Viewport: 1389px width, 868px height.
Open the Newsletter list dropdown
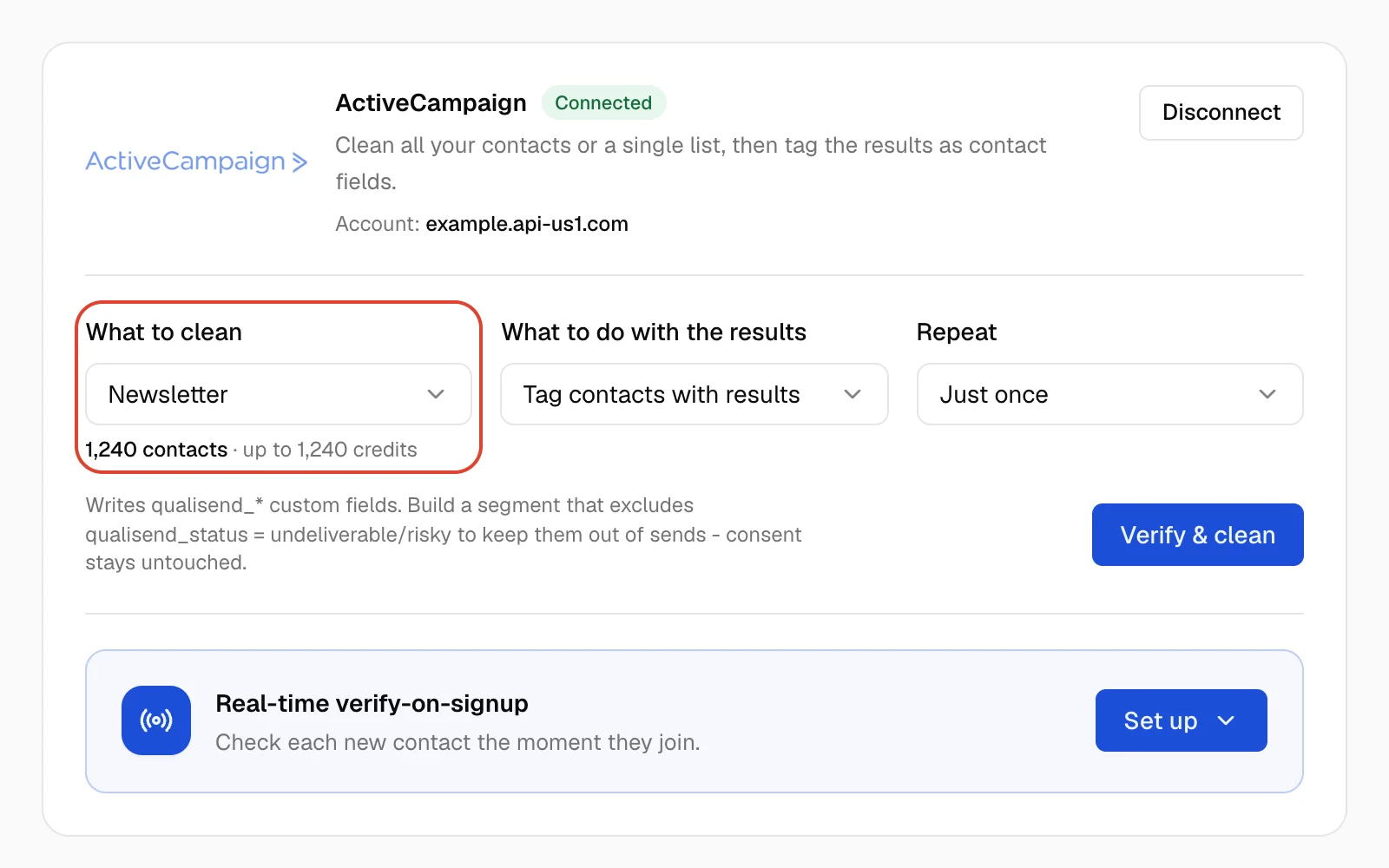278,394
